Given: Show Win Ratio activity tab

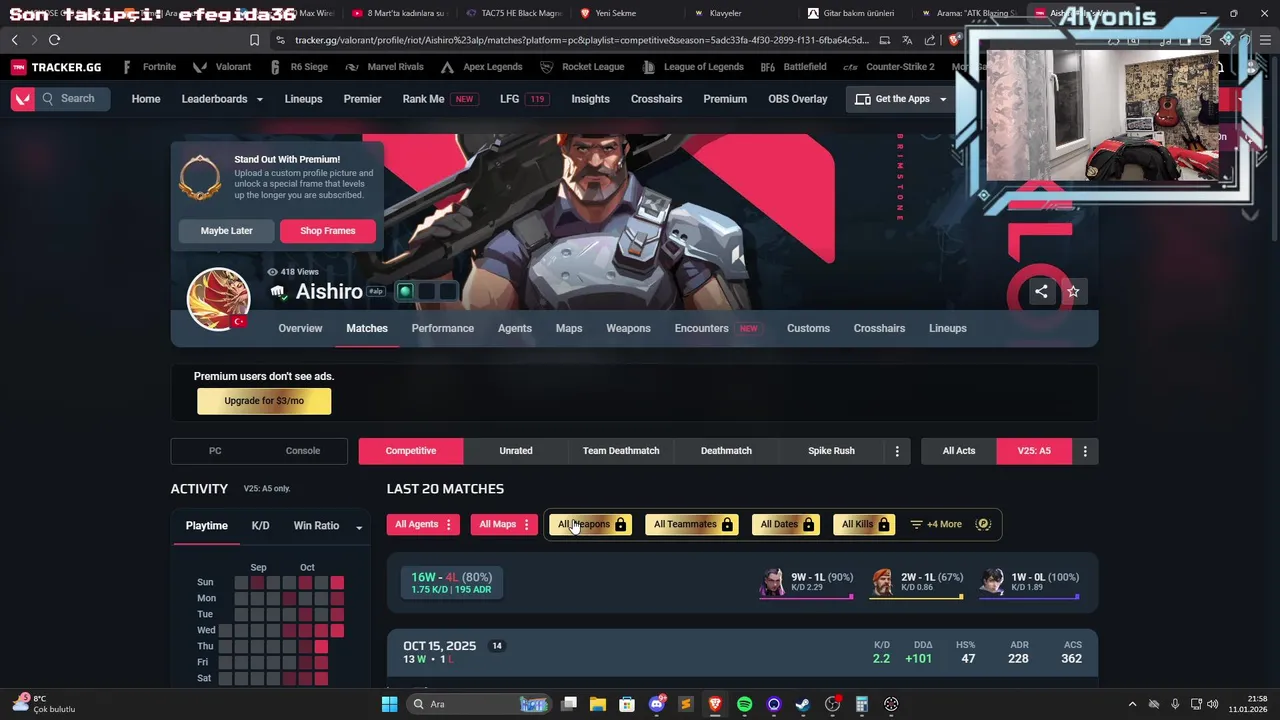Looking at the screenshot, I should [x=316, y=526].
